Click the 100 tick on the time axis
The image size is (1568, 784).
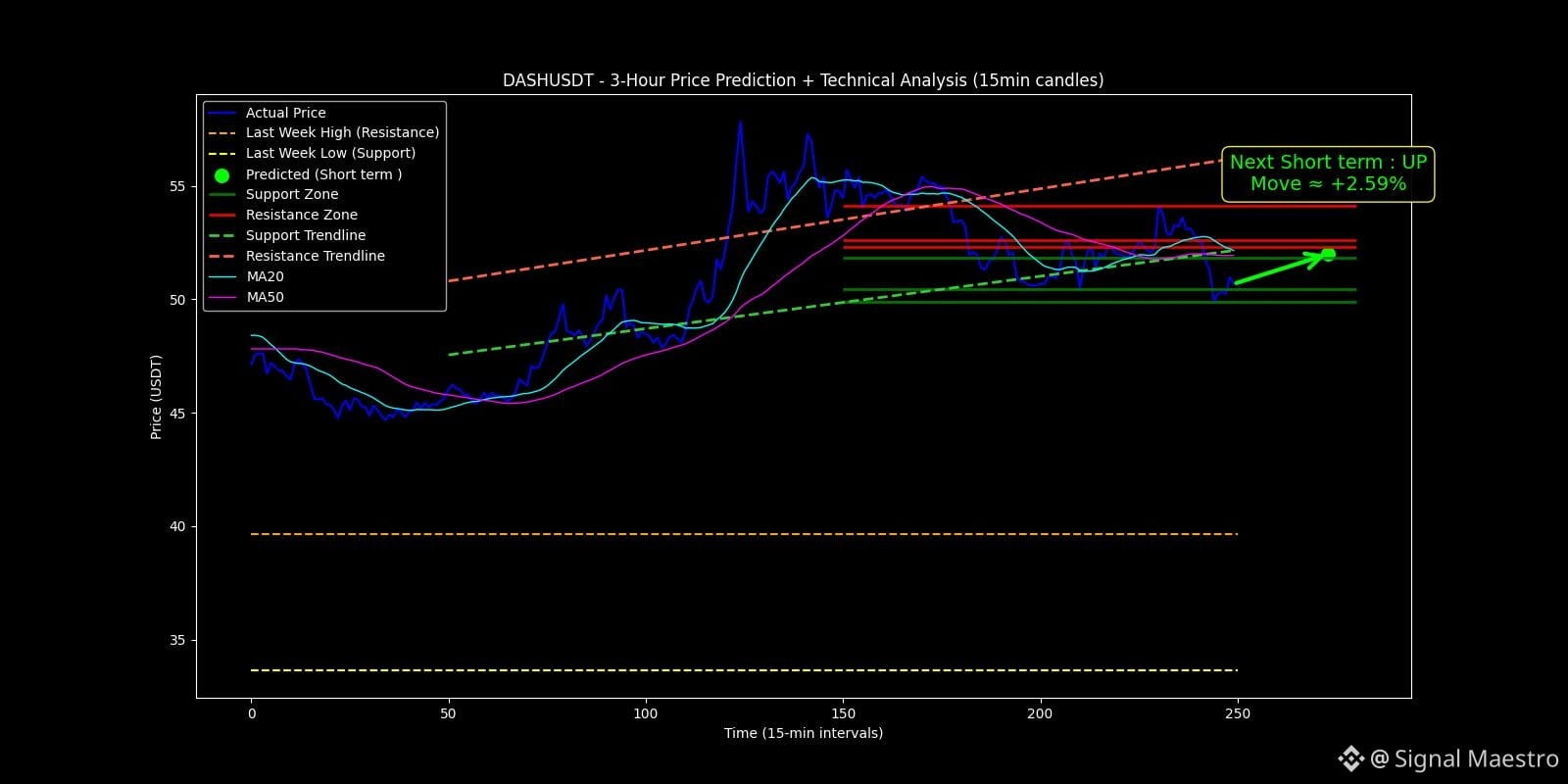pyautogui.click(x=645, y=713)
